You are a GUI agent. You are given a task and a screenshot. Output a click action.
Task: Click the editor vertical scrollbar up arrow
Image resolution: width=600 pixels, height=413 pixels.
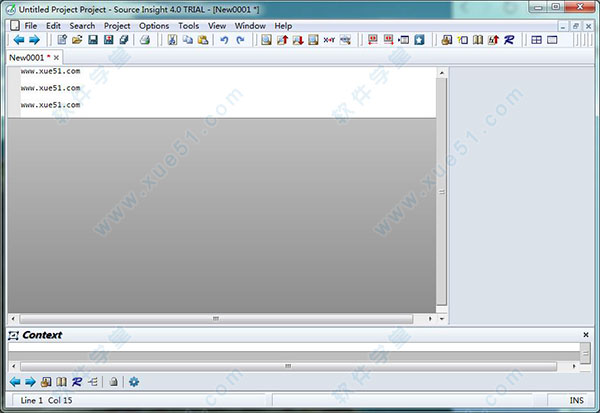[442, 72]
